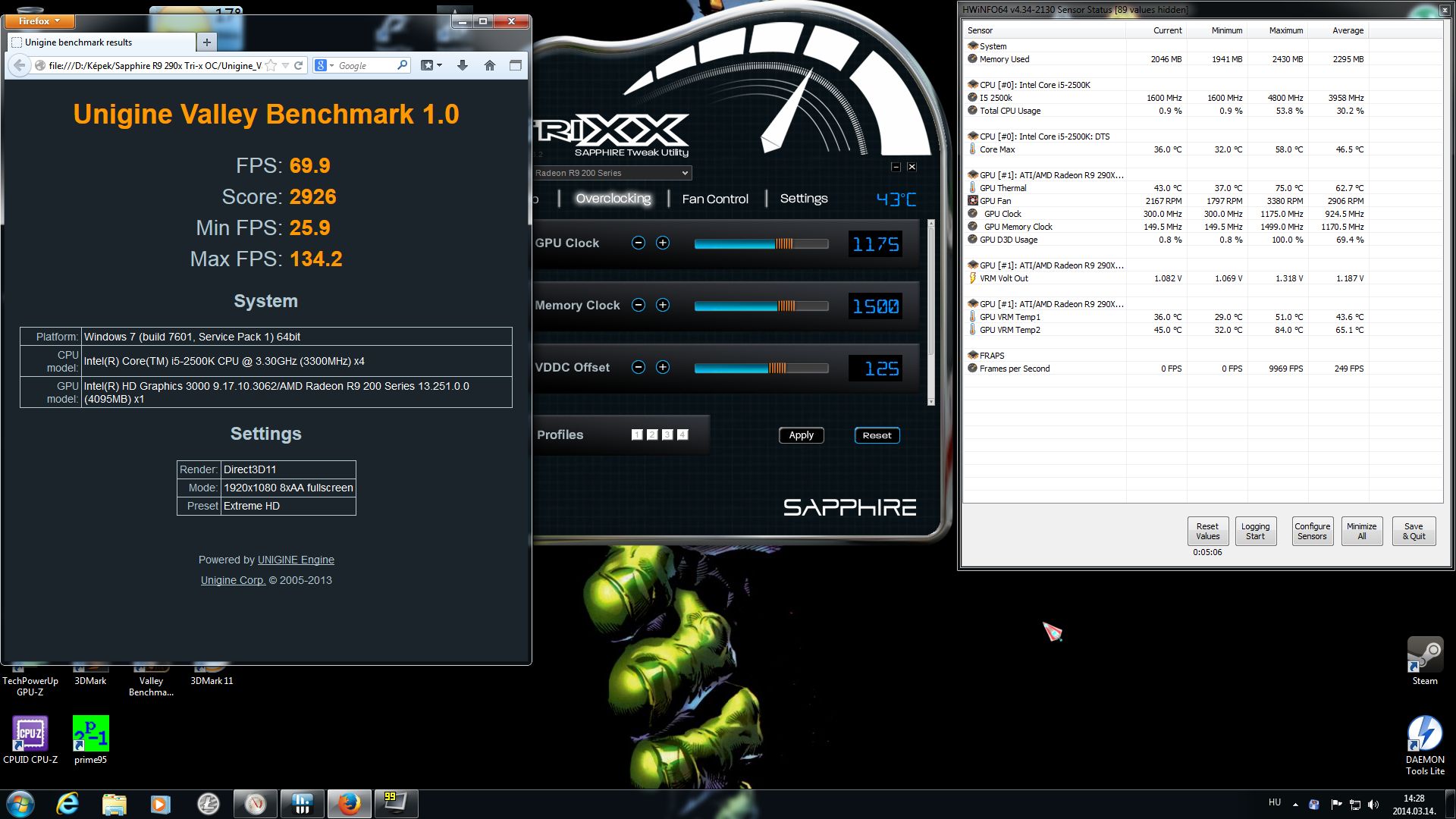1456x819 pixels.
Task: Click the Apply button in TriXX
Action: (x=801, y=435)
